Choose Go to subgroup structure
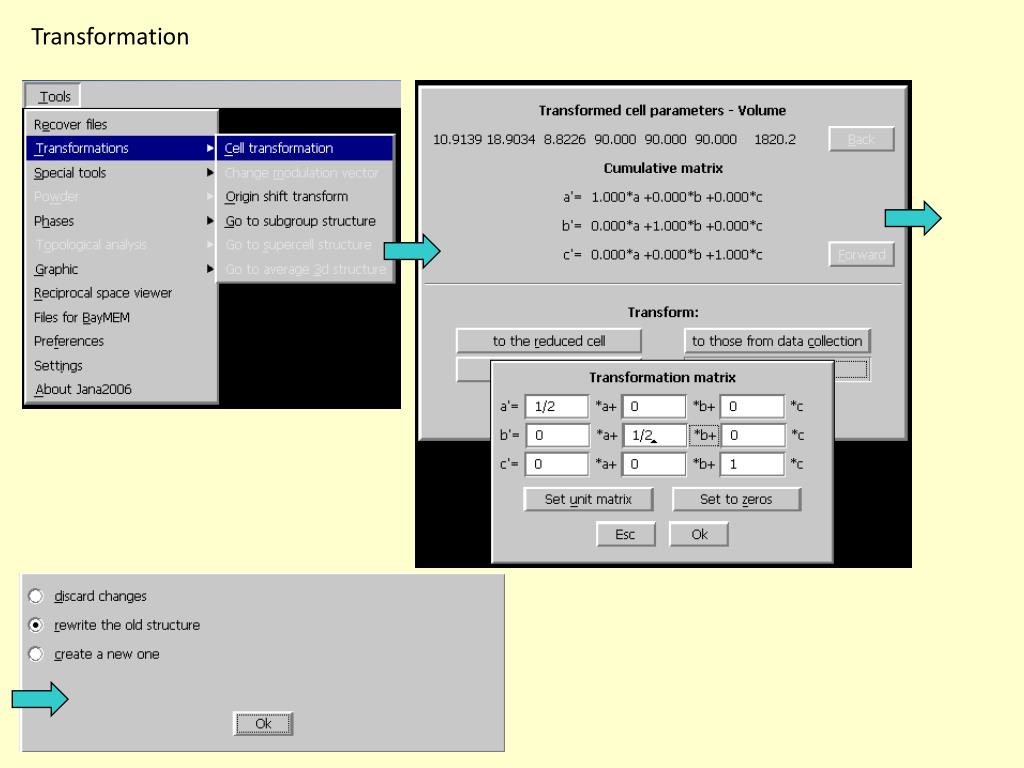Viewport: 1024px width, 768px height. (300, 221)
